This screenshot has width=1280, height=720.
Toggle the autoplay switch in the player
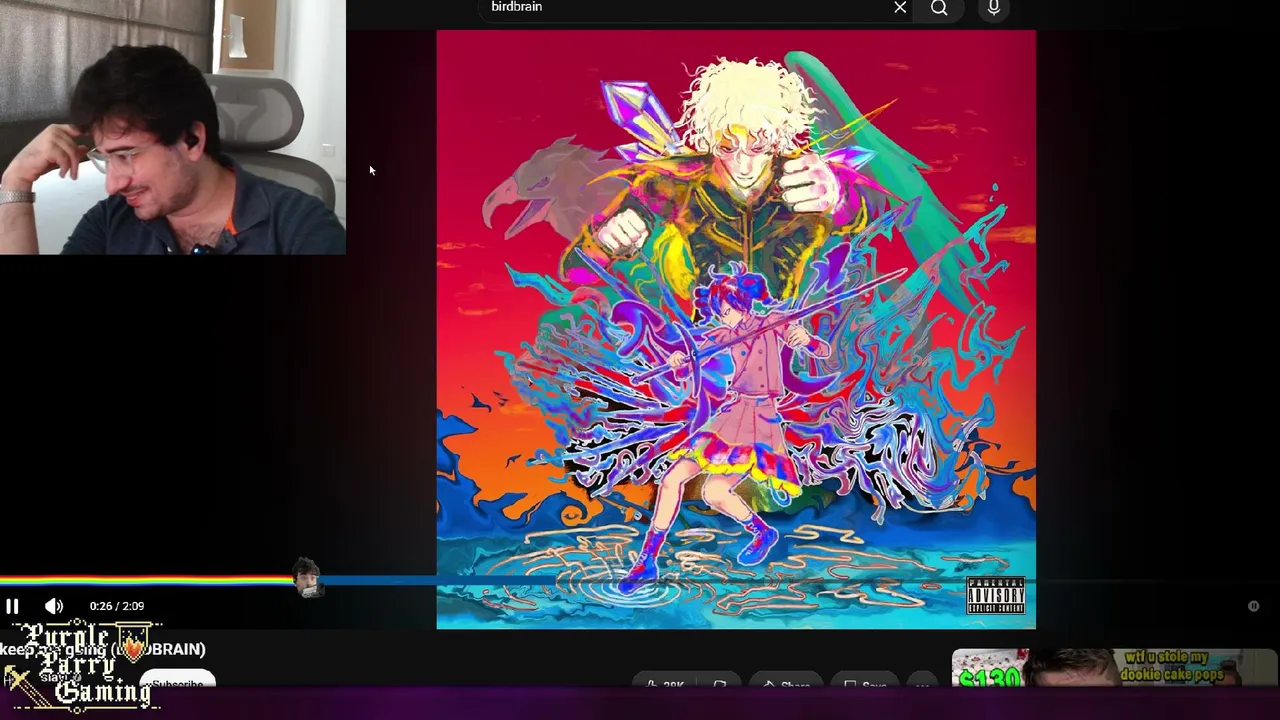coord(1253,606)
